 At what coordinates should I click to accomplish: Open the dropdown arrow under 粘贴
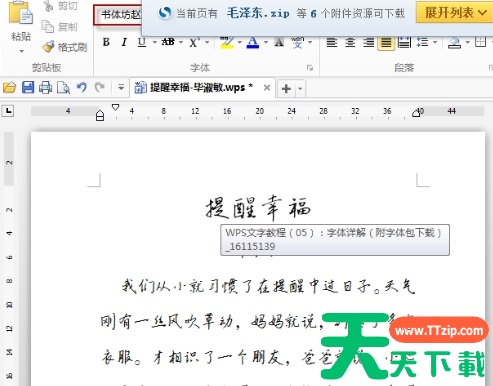[21, 51]
